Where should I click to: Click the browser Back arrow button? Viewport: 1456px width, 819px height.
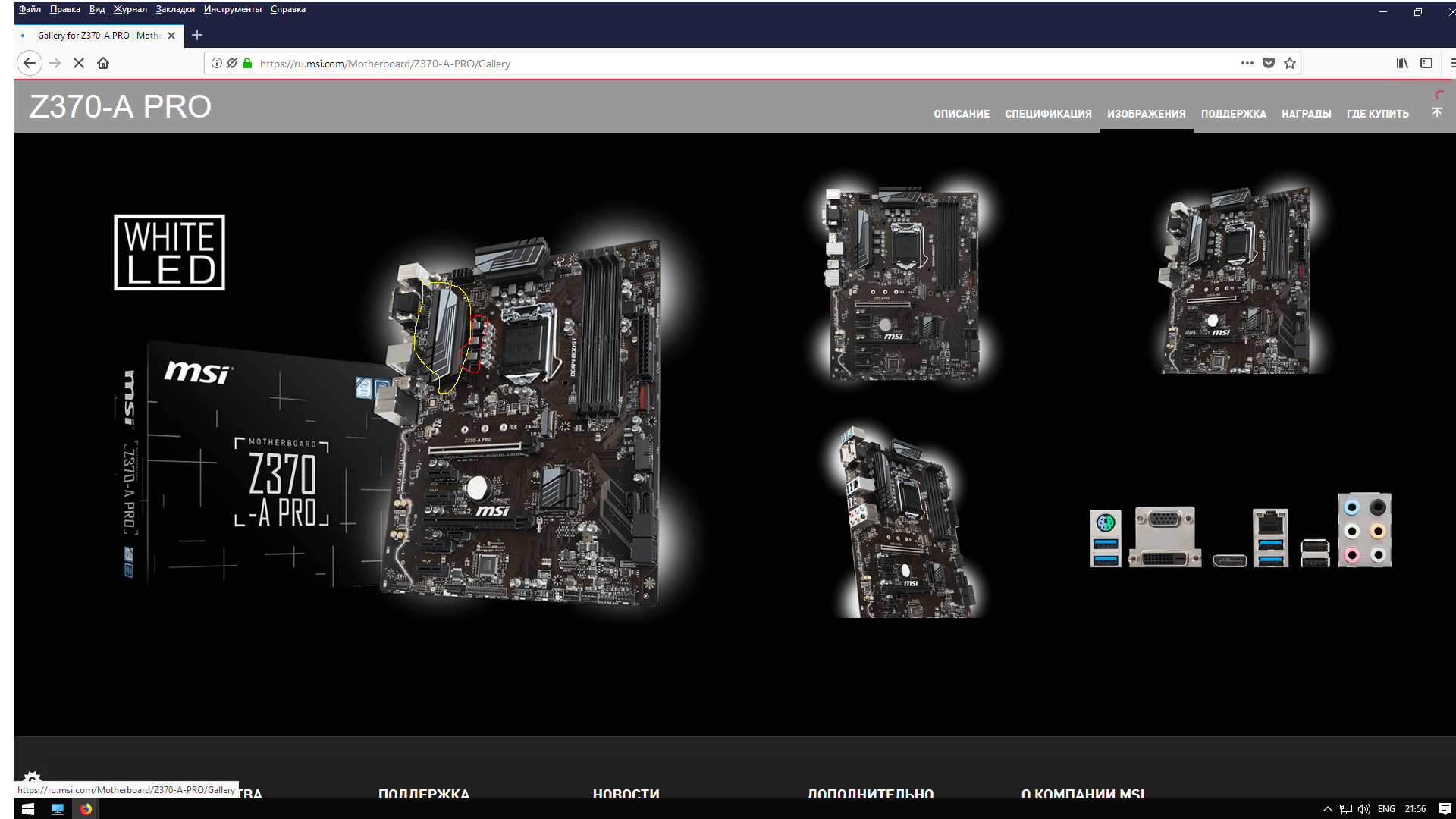(x=29, y=64)
